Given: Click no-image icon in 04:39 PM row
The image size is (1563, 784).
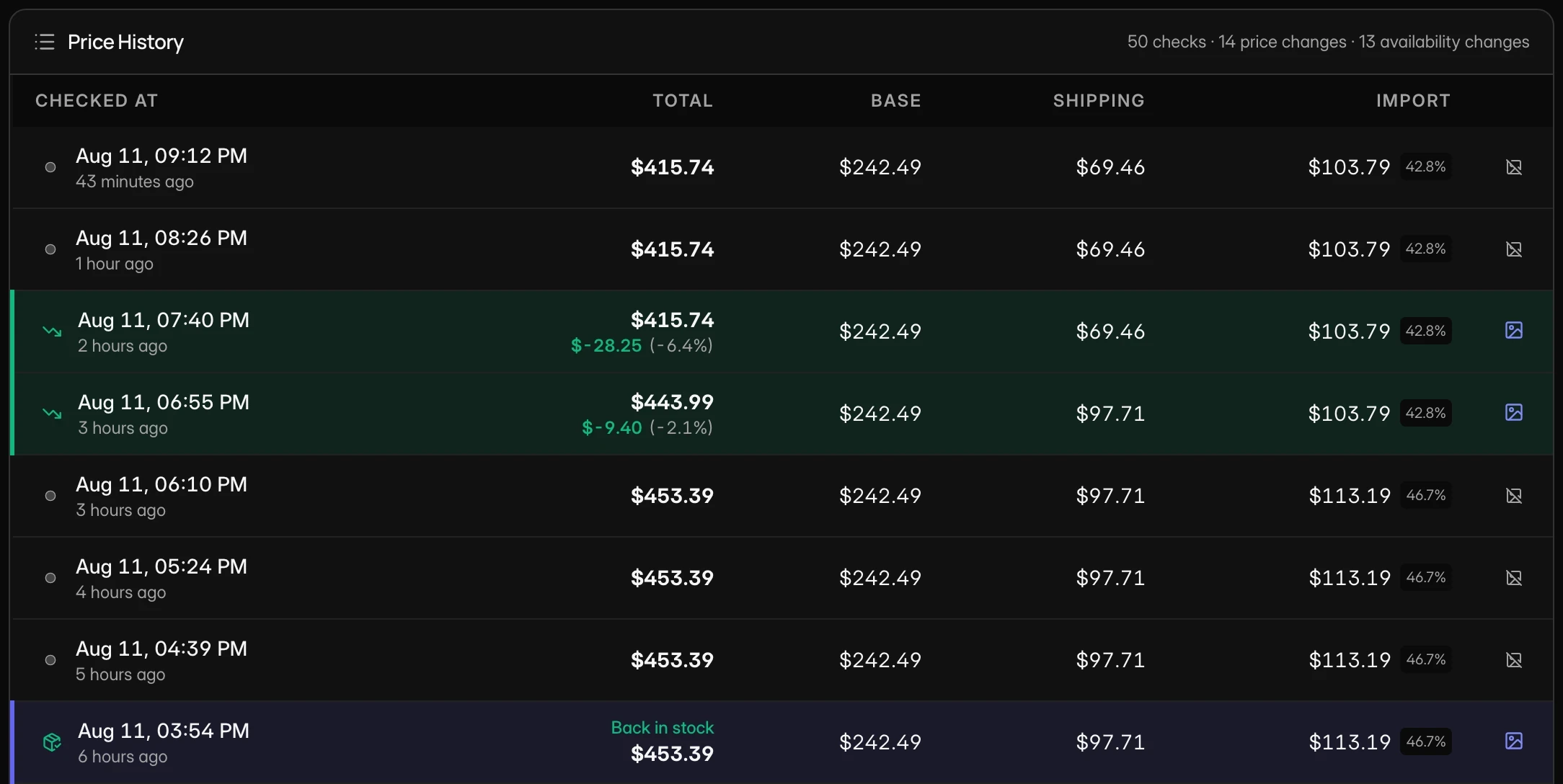Looking at the screenshot, I should click(1514, 660).
